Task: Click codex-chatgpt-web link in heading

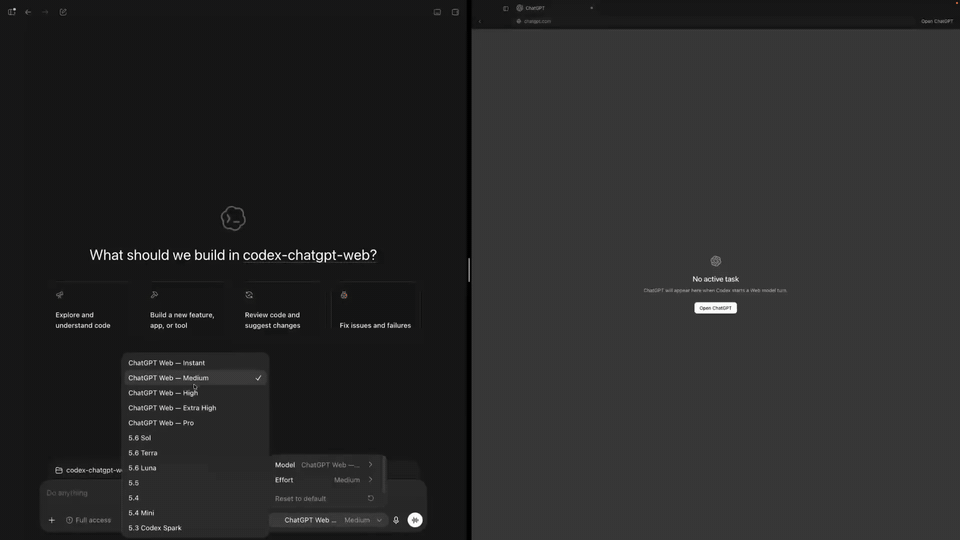Action: tap(310, 255)
